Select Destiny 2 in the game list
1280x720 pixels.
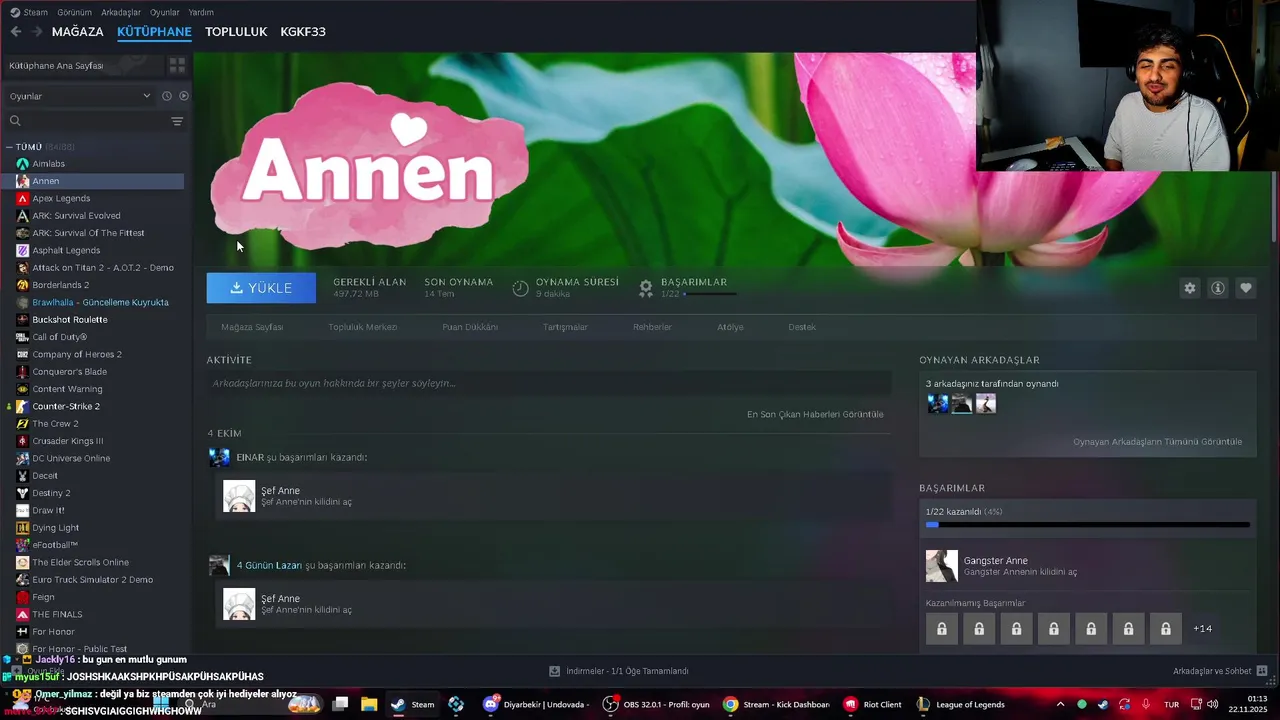point(51,493)
